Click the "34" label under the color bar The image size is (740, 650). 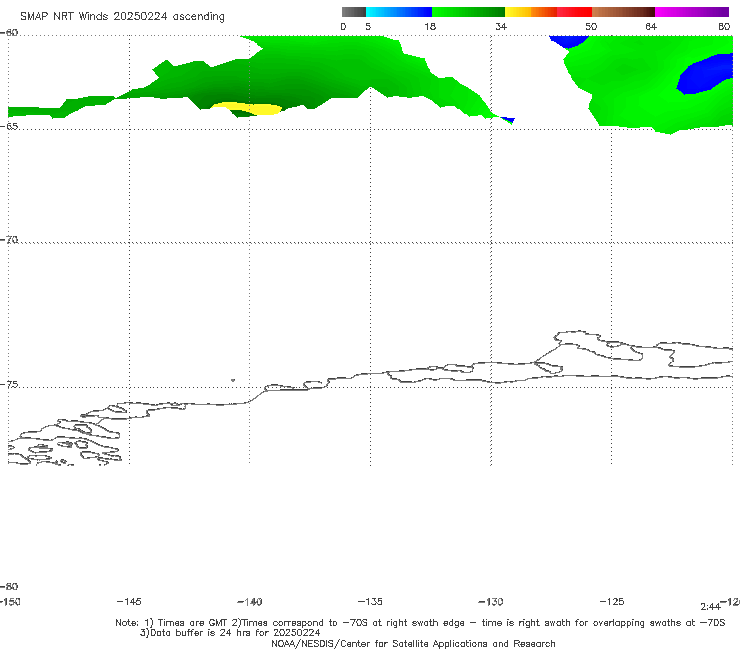pos(501,27)
